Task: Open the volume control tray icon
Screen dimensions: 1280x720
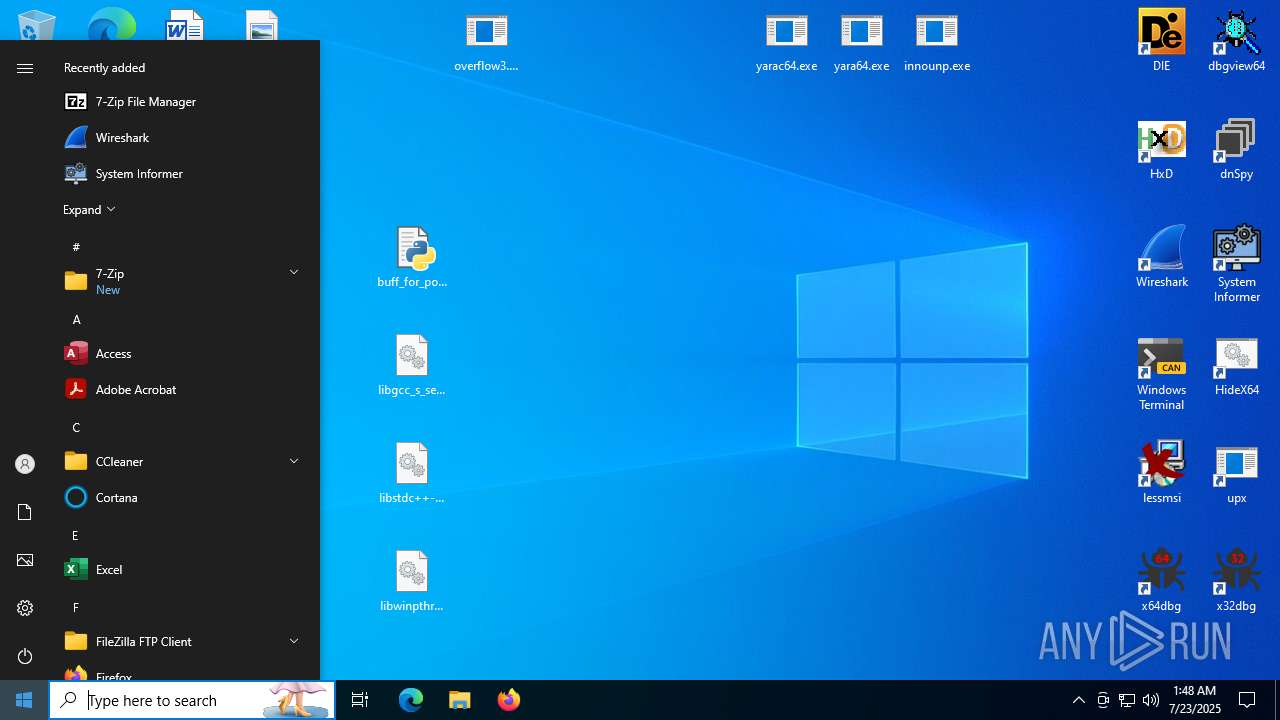Action: click(1151, 700)
